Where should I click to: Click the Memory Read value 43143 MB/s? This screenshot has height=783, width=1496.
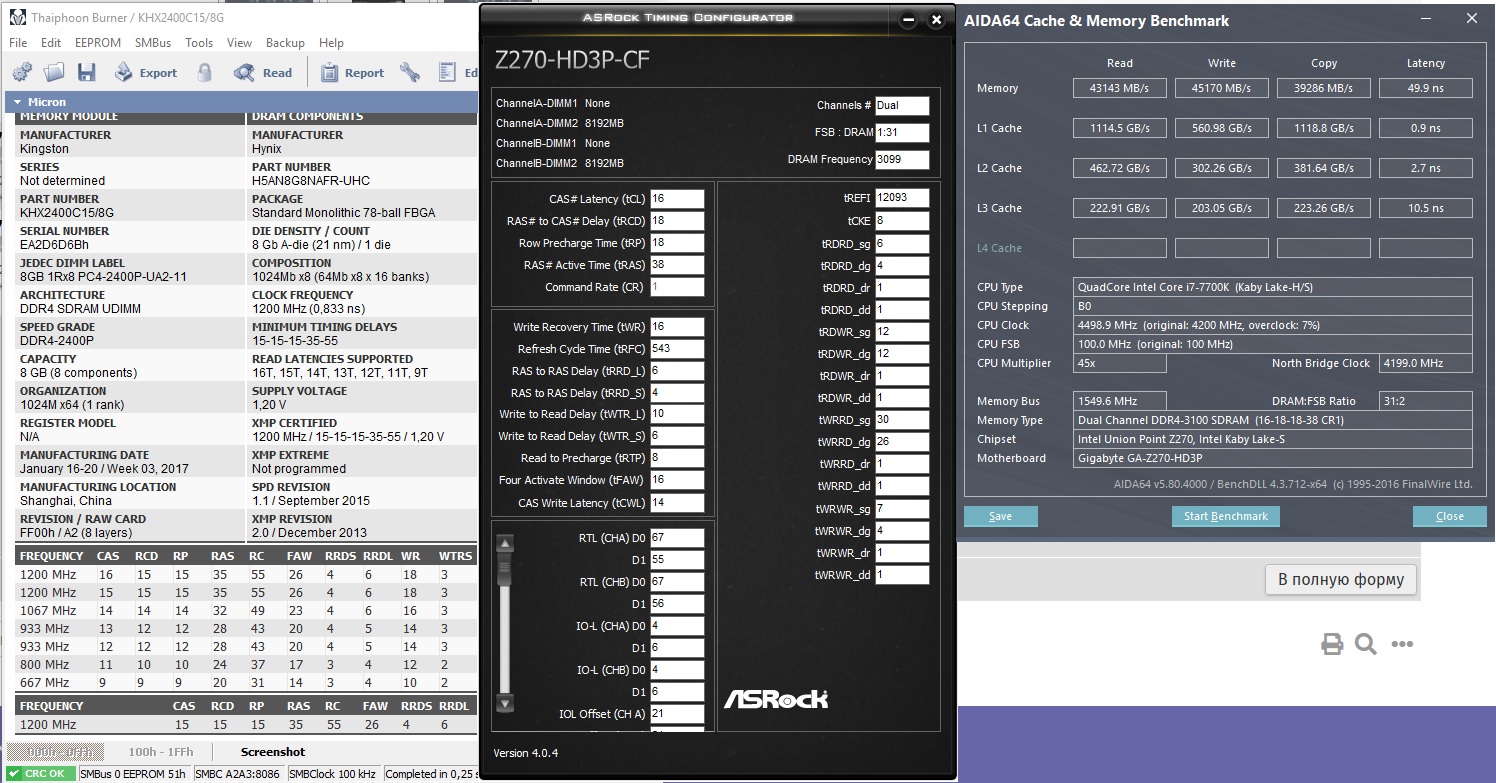click(x=1120, y=88)
